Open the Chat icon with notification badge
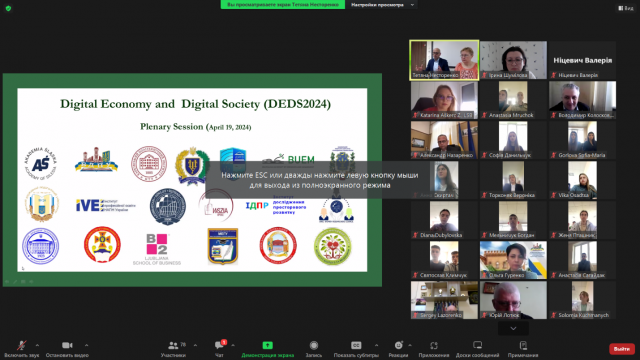Screen dimensions: 640x360 [x=220, y=345]
